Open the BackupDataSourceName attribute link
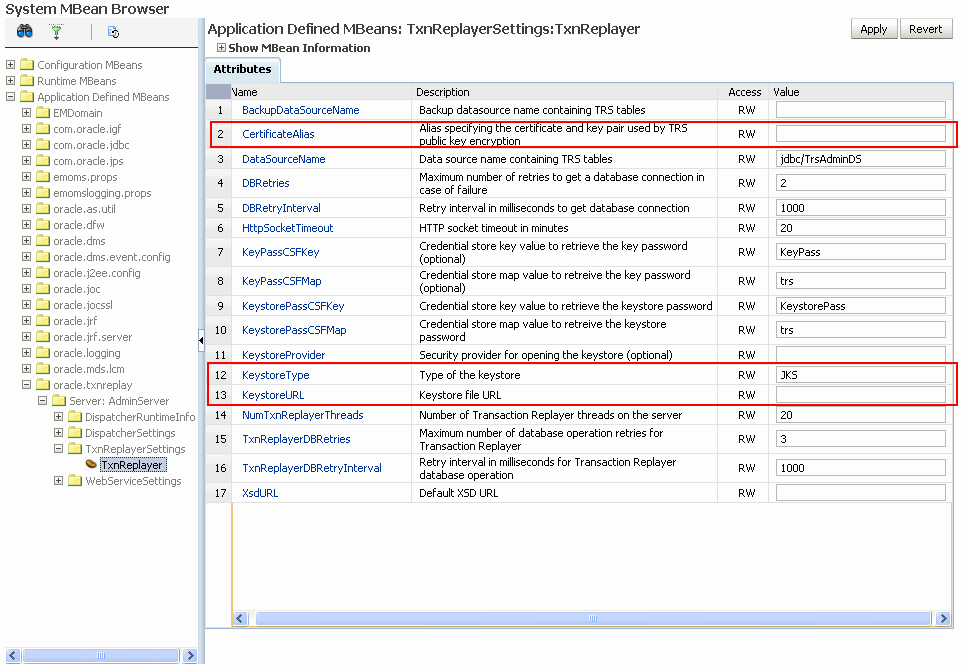966x666 pixels. pos(301,110)
